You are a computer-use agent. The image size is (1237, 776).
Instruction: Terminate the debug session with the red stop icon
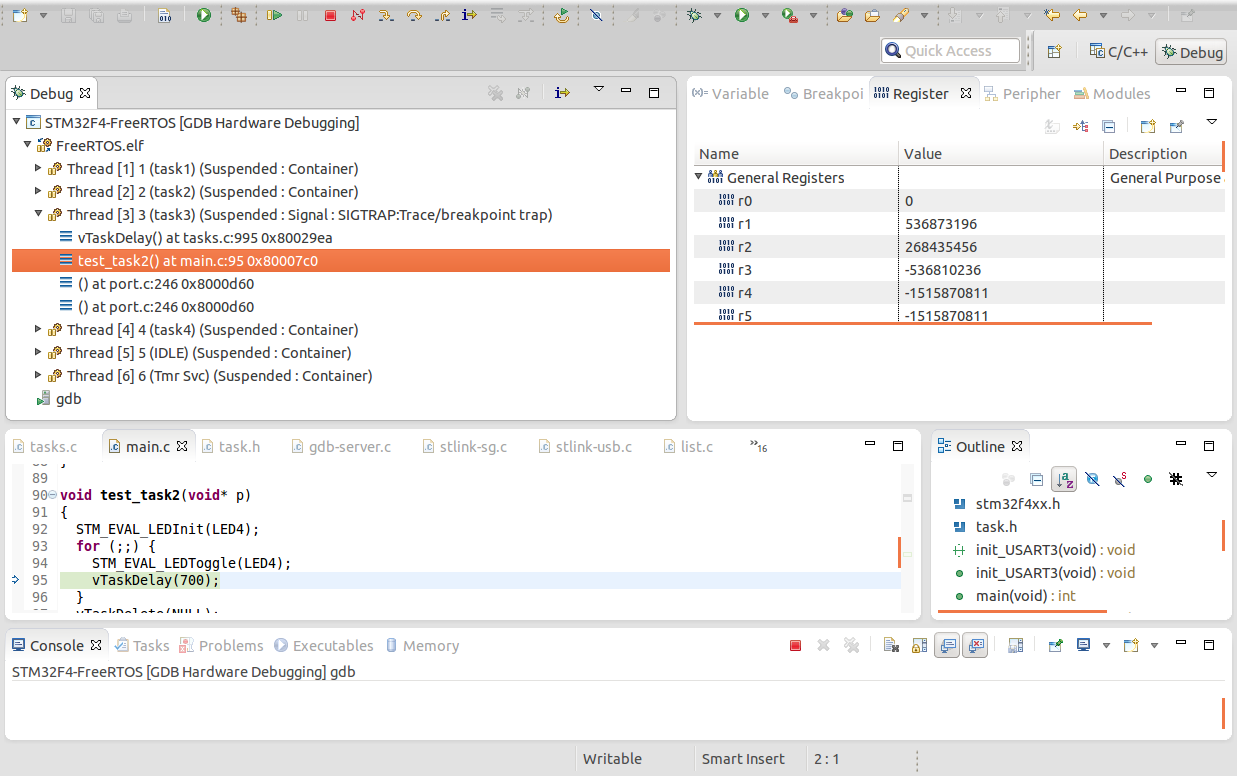[x=330, y=15]
